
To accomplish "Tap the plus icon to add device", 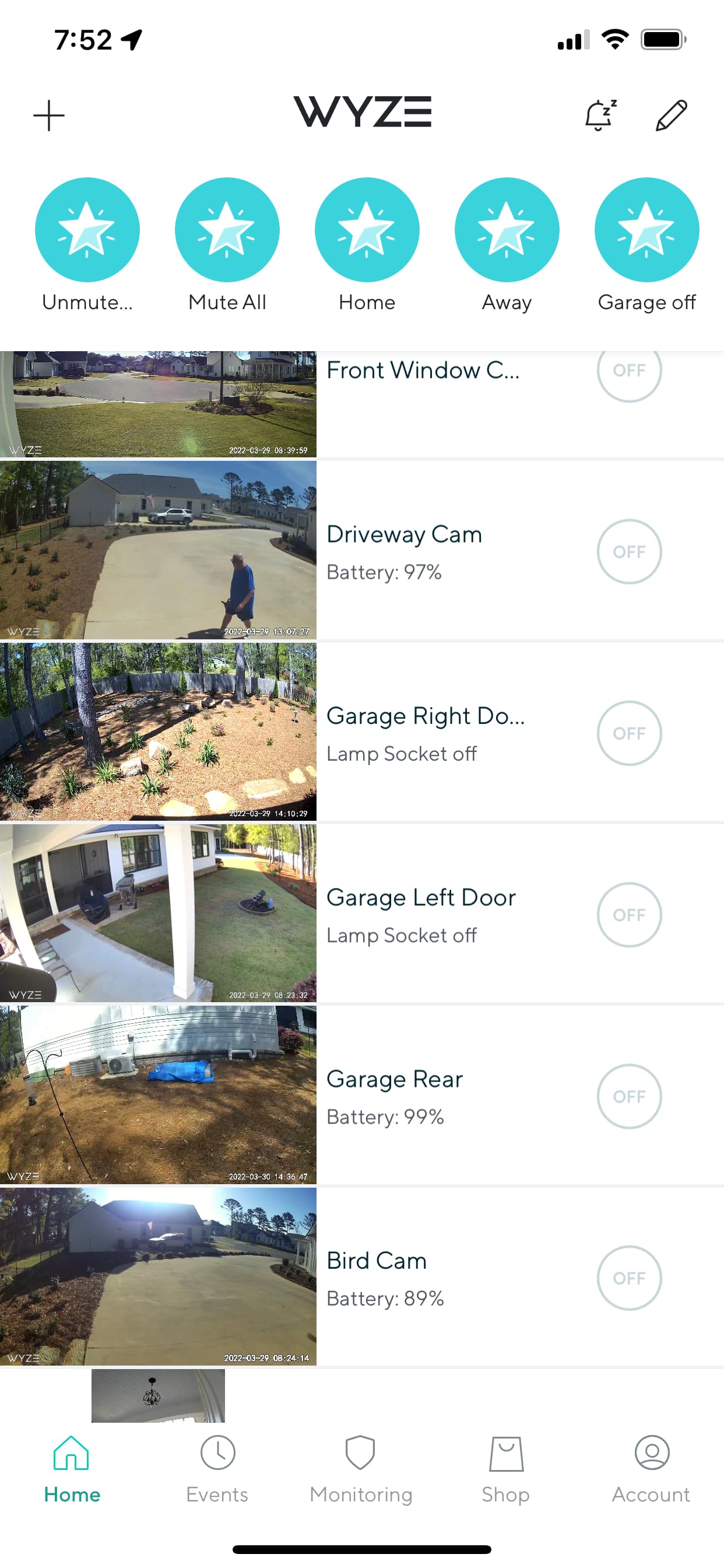I will click(48, 116).
